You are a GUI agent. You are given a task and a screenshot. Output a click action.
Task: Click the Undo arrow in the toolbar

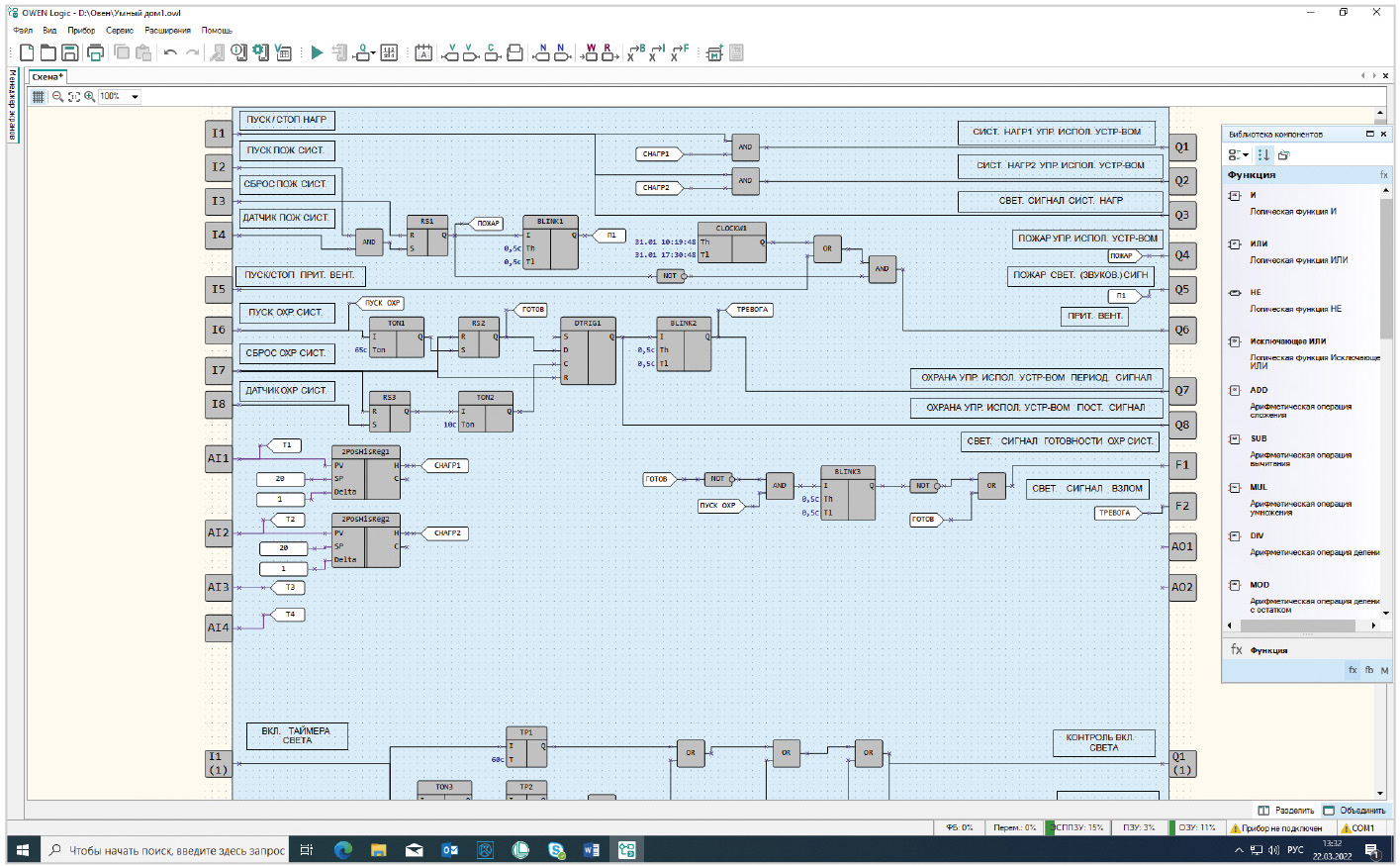pos(170,52)
